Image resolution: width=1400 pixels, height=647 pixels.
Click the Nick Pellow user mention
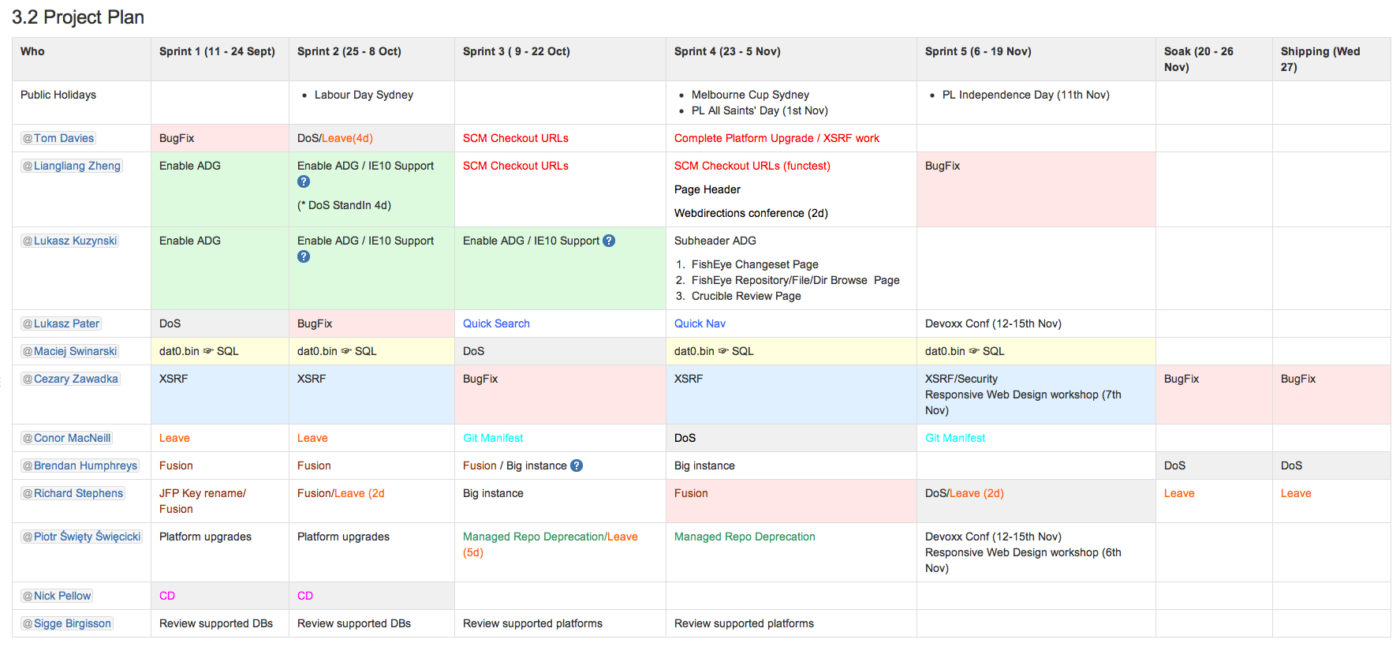pos(55,595)
